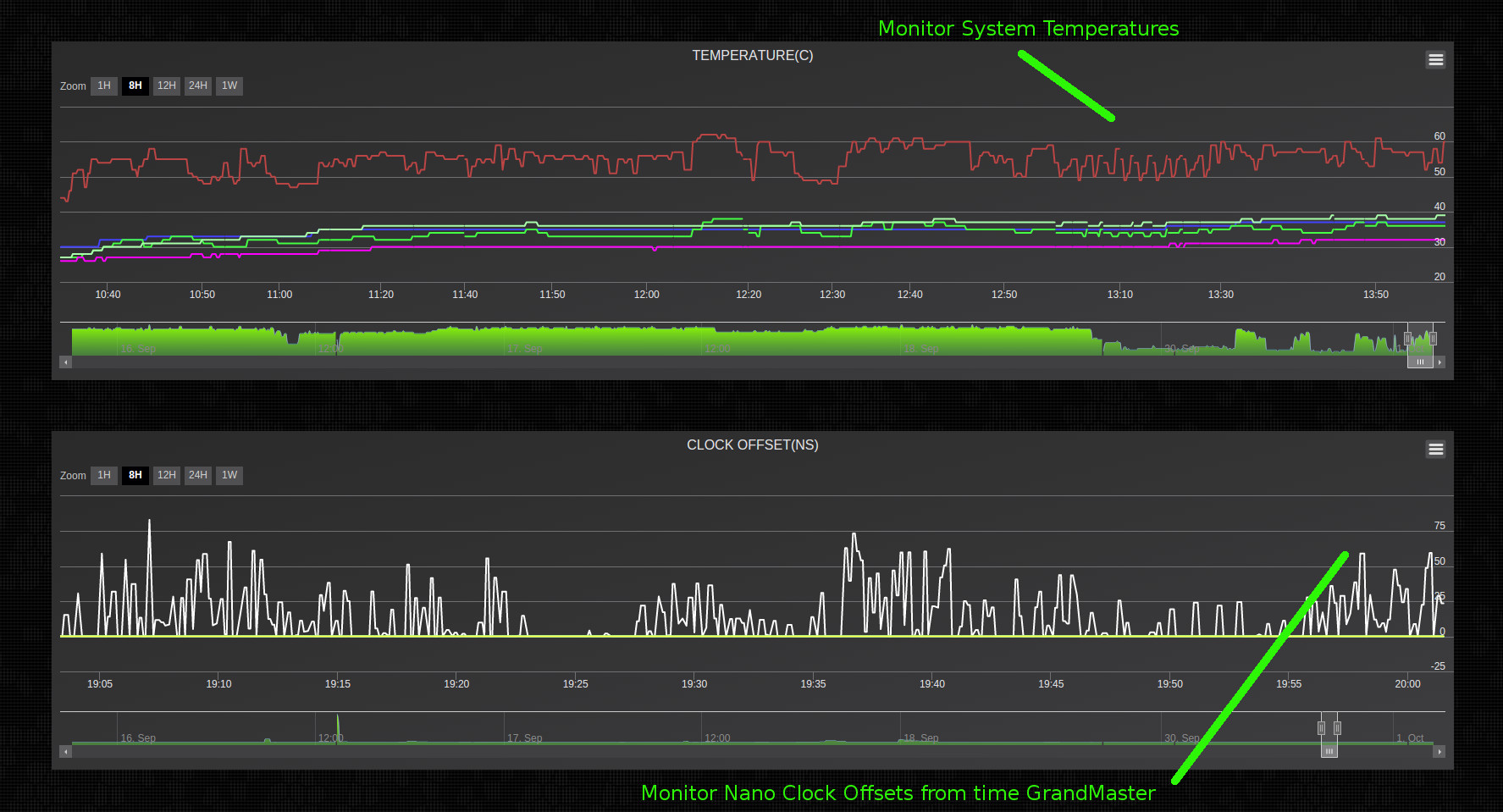Image resolution: width=1503 pixels, height=812 pixels.
Task: Click the right navigator arrow under Temperature chart
Action: (1440, 362)
